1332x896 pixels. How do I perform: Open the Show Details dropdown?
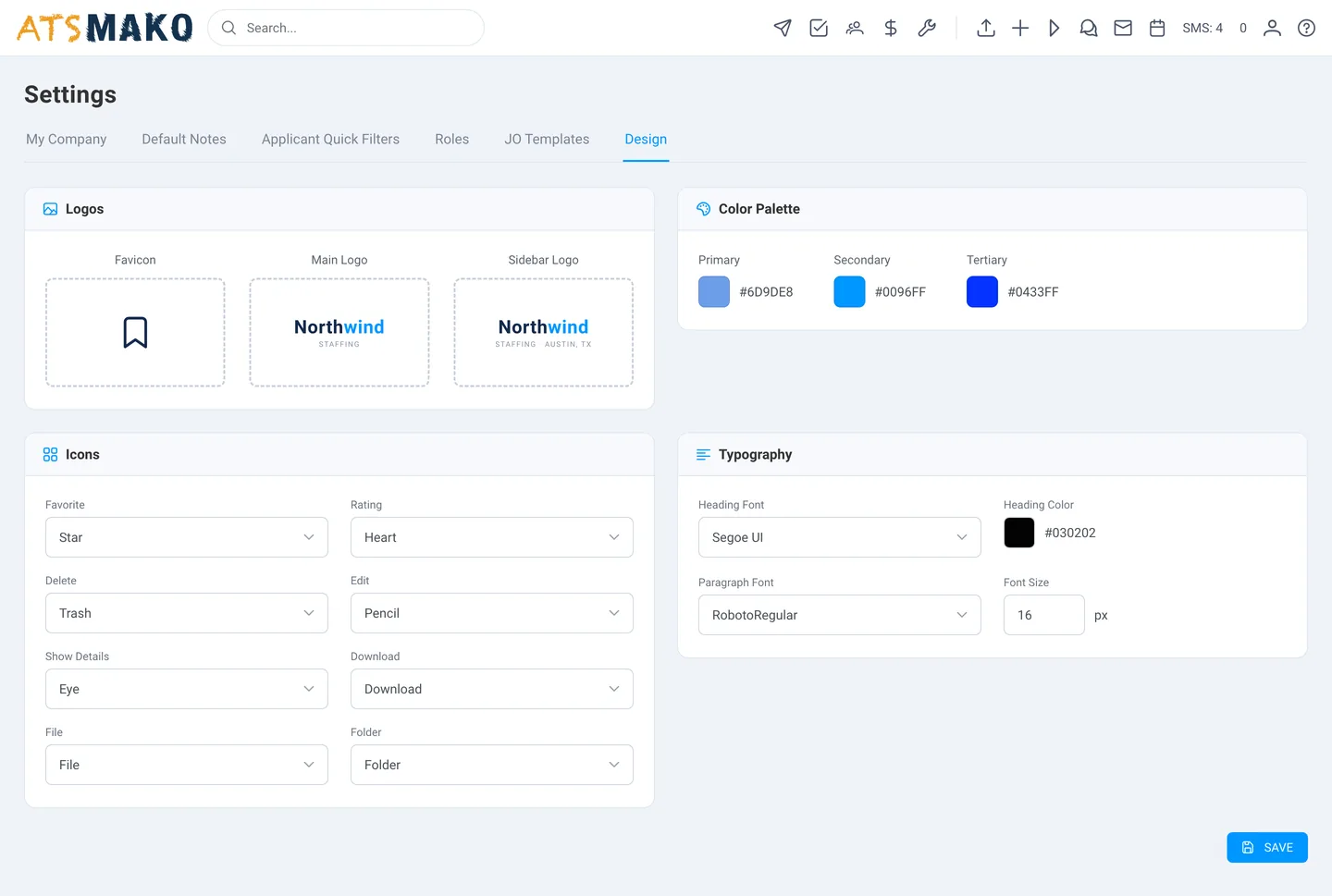187,689
